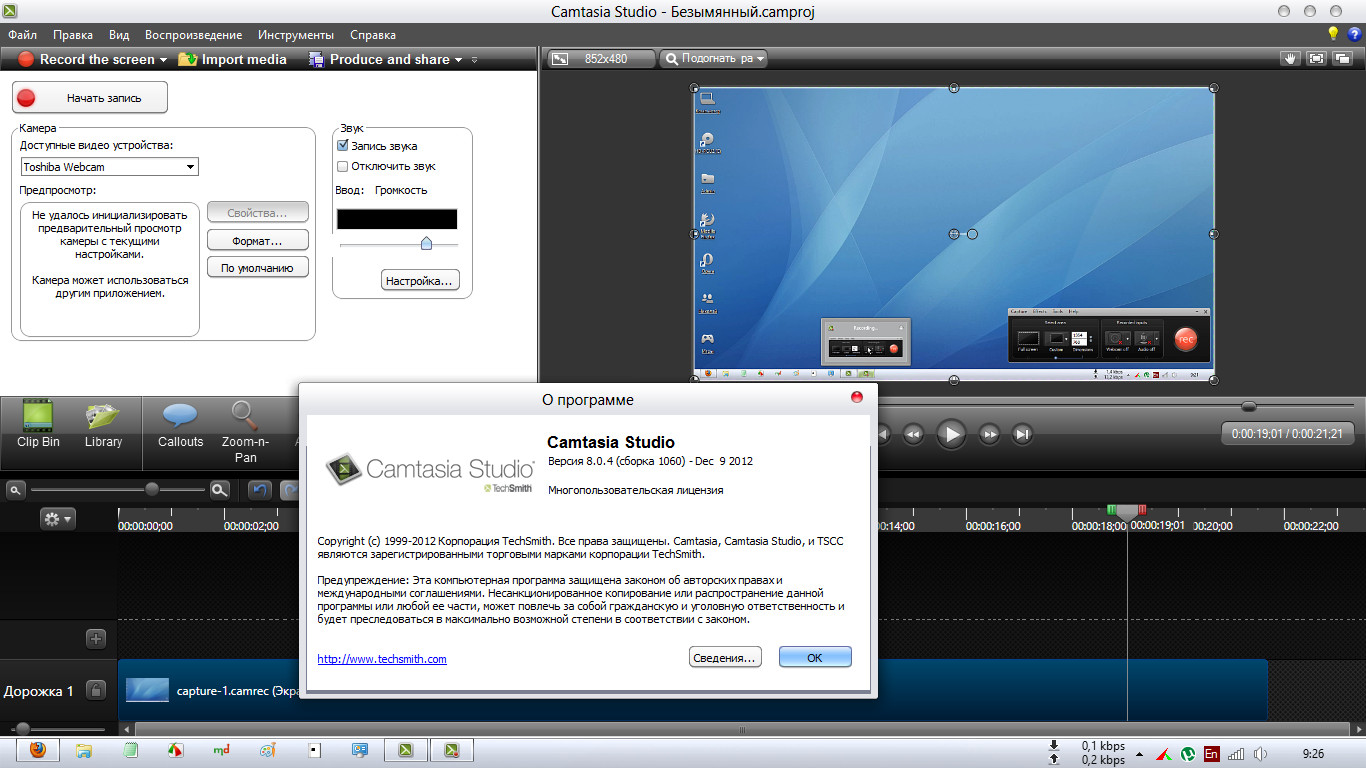Screen dimensions: 1366x768
Task: Expand the Toshiba Webcam device dropdown
Action: tap(190, 167)
